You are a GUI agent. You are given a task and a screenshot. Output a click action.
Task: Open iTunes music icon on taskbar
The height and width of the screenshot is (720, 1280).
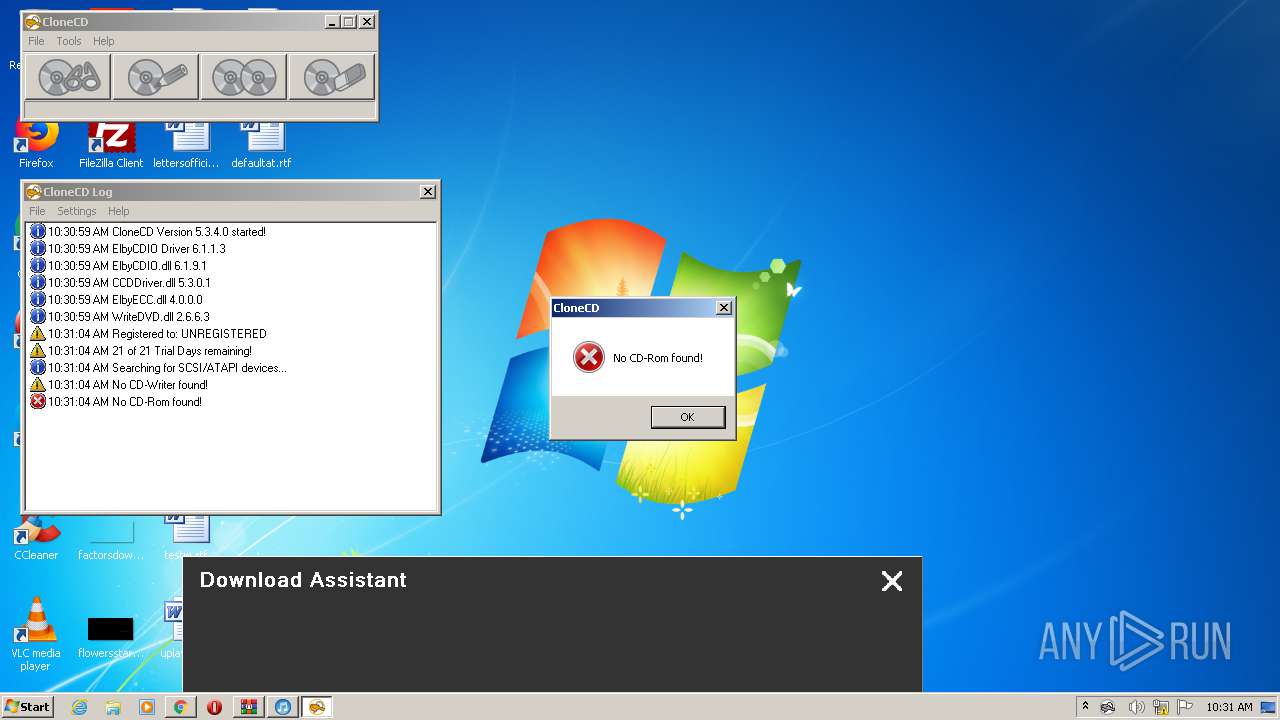[282, 707]
